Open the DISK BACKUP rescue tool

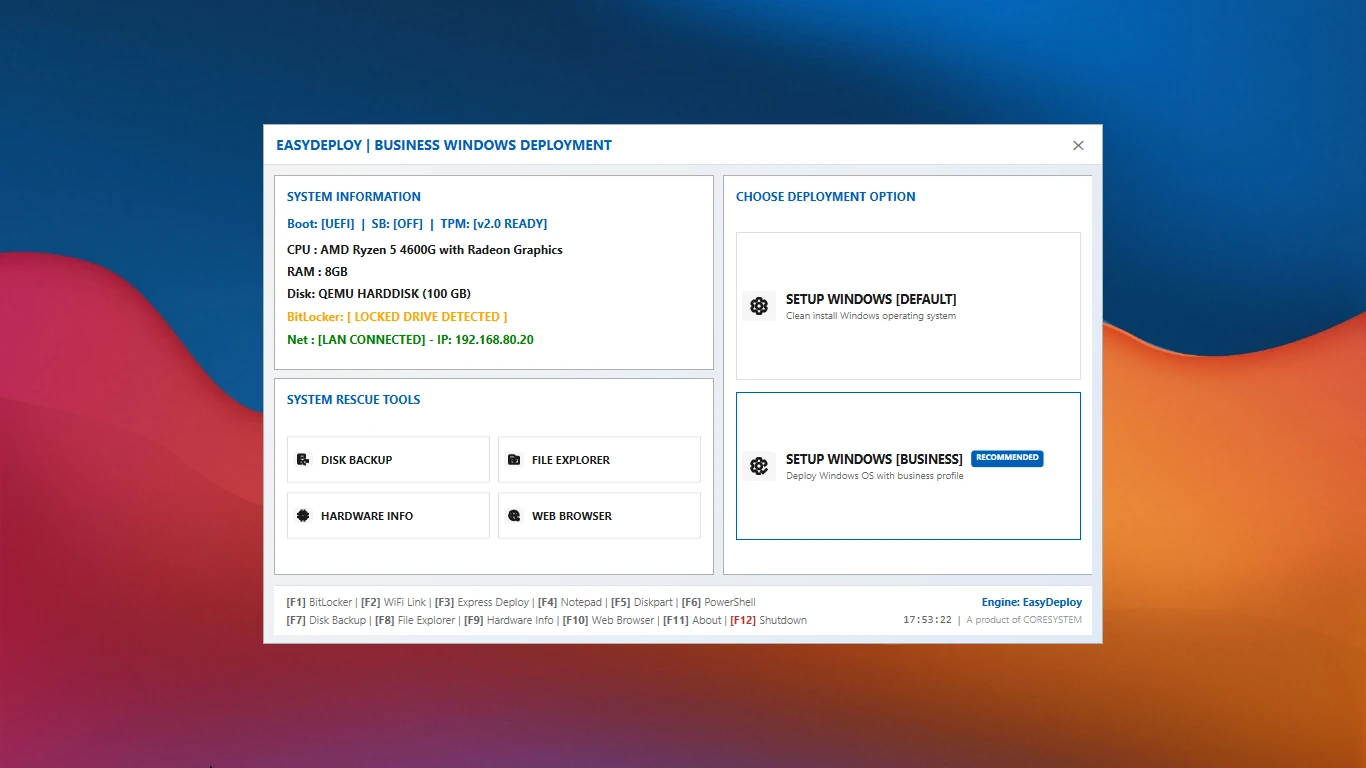[x=388, y=460]
